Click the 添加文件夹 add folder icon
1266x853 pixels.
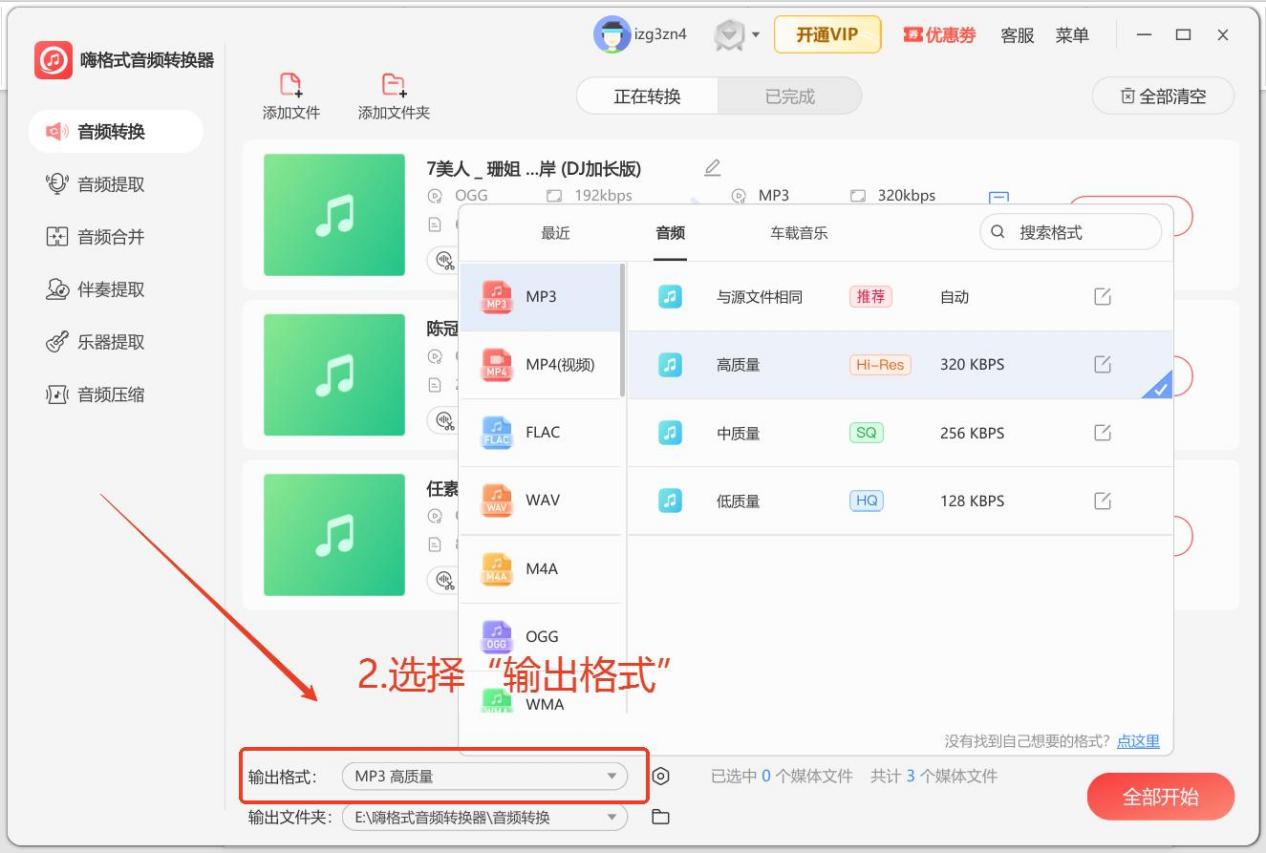394,85
